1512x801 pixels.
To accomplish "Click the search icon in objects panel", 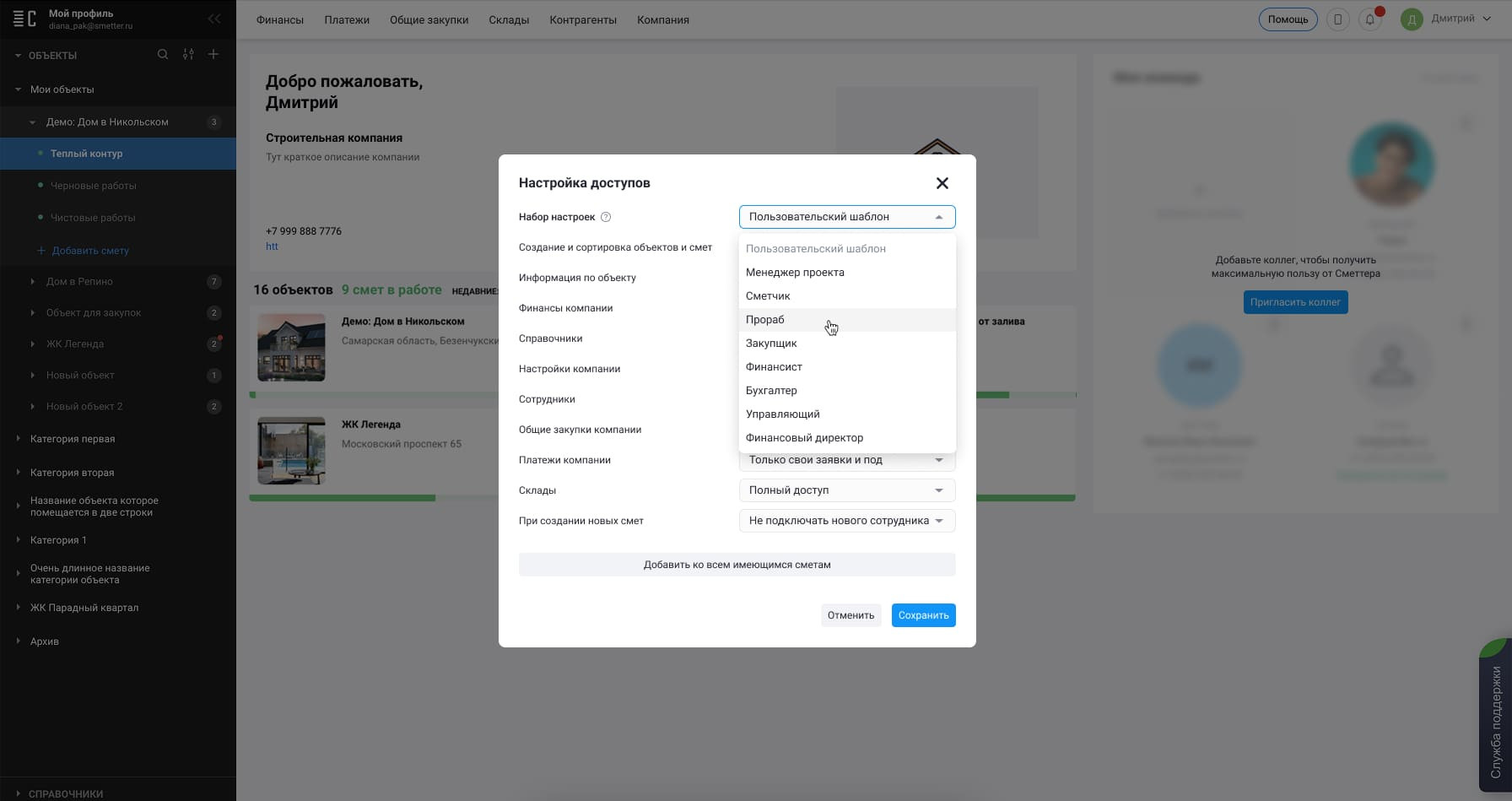I will point(163,55).
